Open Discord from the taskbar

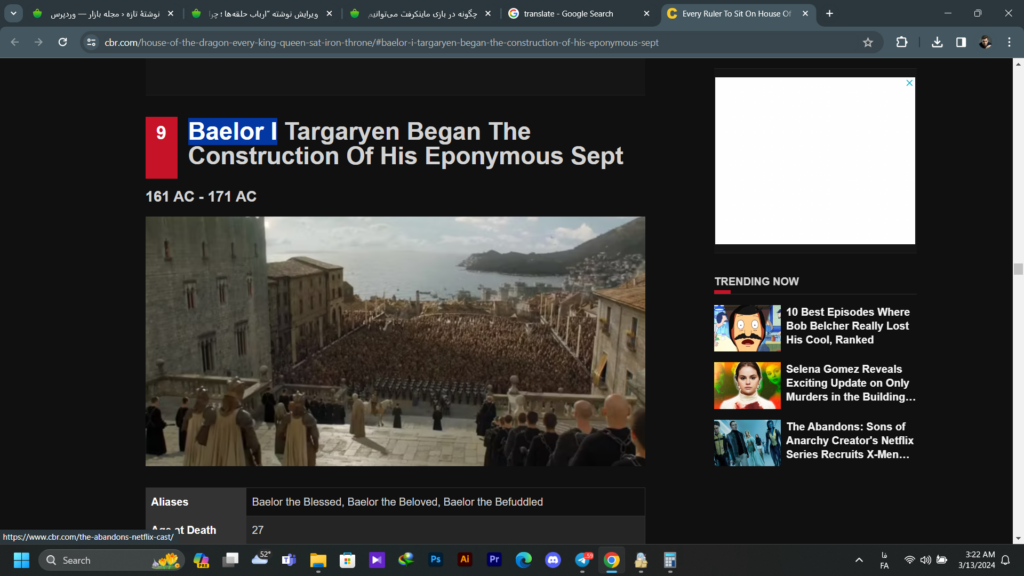[x=553, y=560]
